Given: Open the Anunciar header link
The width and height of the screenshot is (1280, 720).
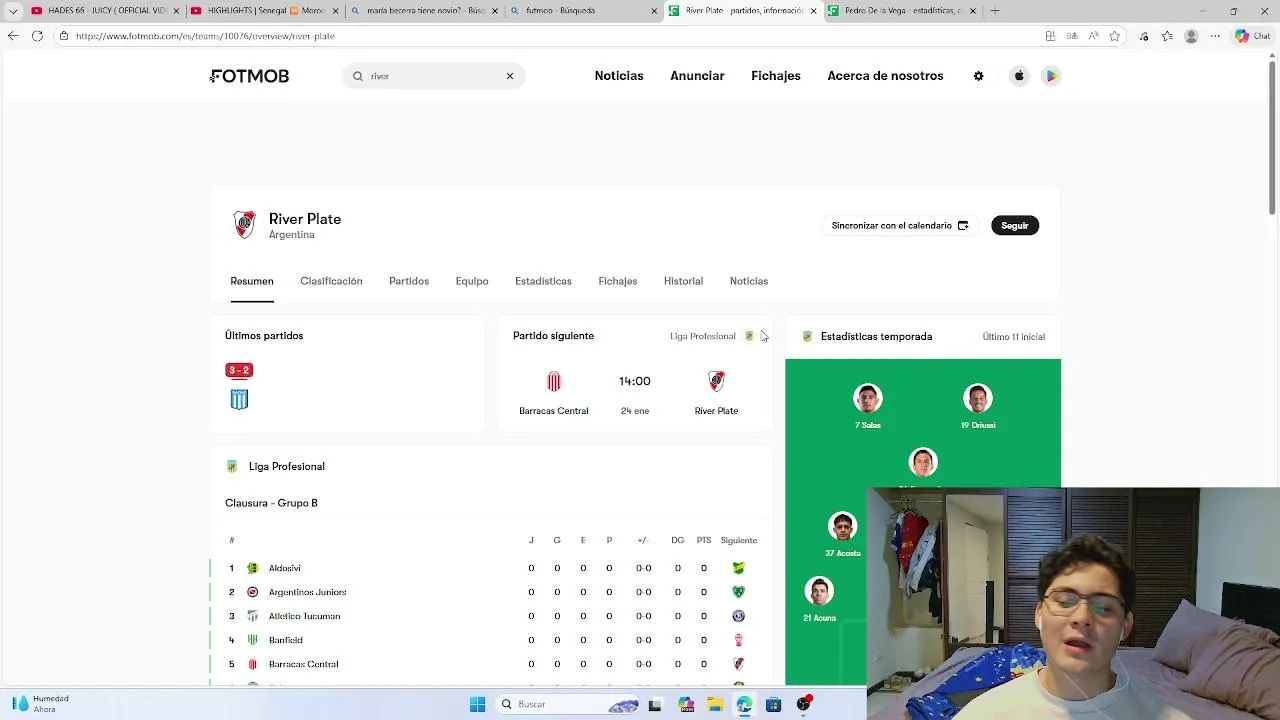Looking at the screenshot, I should (697, 76).
